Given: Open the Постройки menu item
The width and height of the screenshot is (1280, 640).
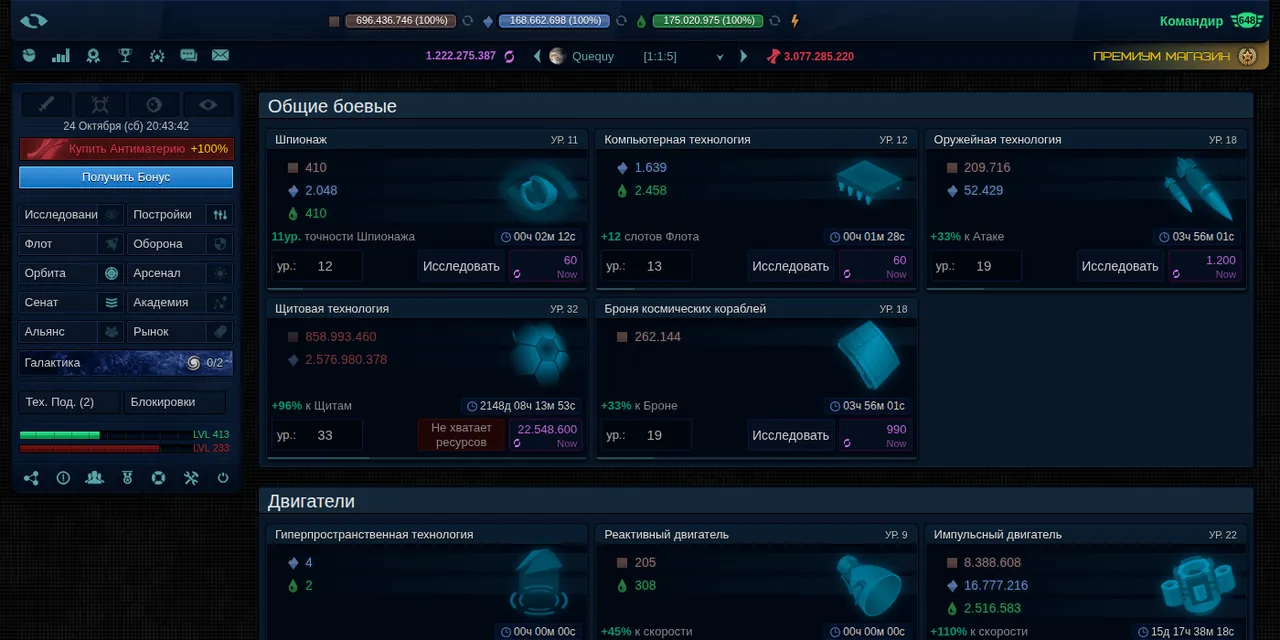Looking at the screenshot, I should point(180,214).
